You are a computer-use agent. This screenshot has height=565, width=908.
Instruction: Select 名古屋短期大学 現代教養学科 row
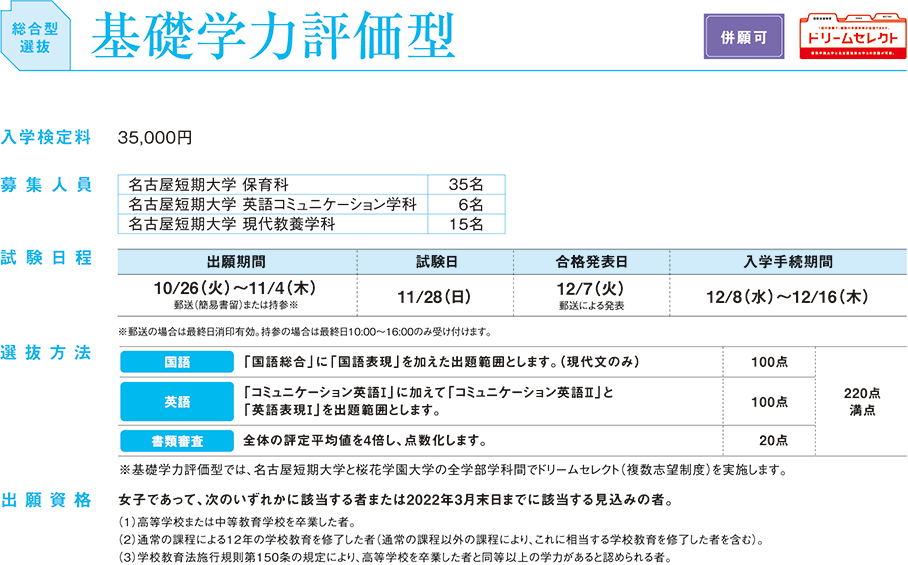[x=312, y=224]
